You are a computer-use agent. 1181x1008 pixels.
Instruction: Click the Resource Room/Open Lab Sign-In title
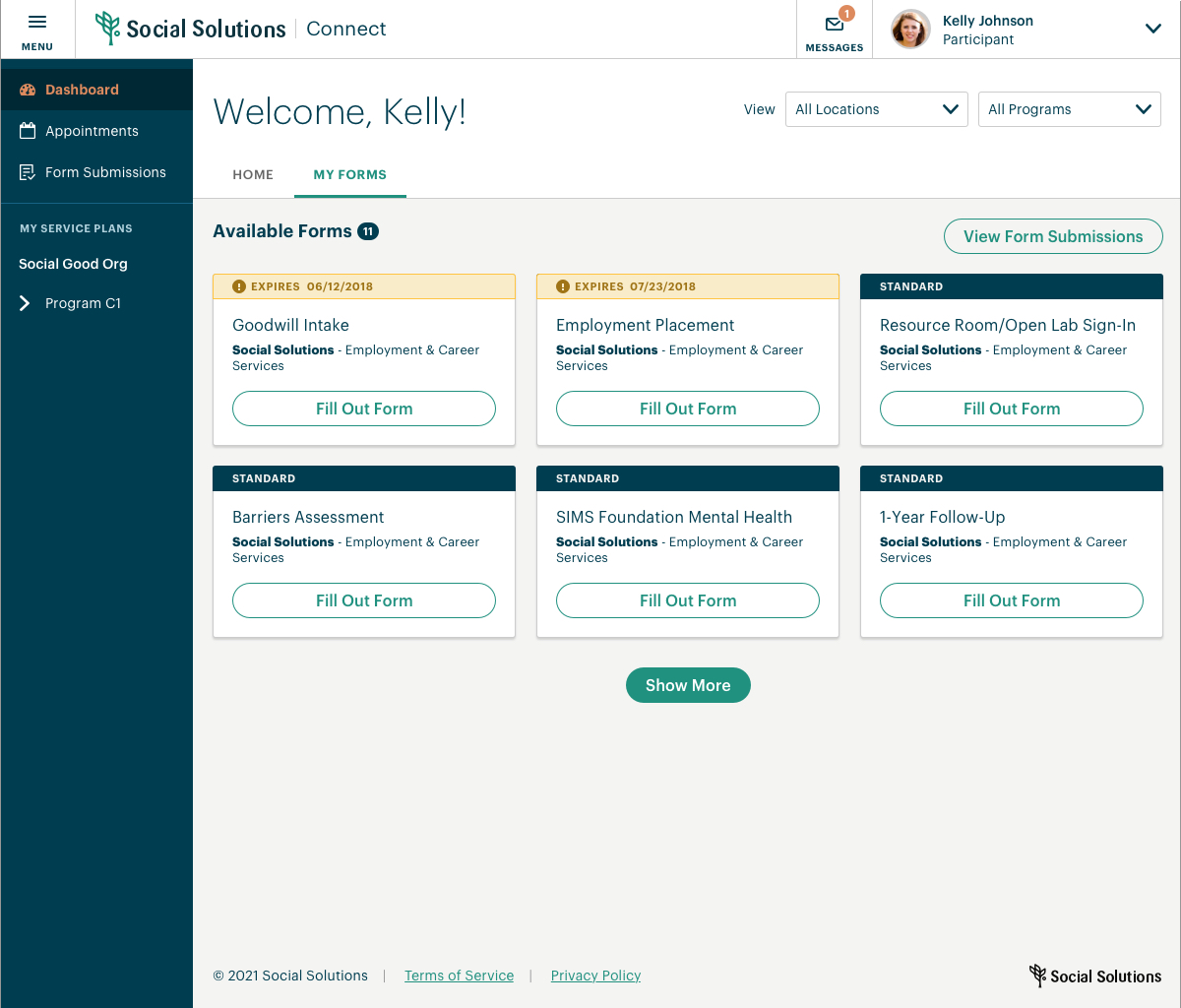pos(1008,325)
